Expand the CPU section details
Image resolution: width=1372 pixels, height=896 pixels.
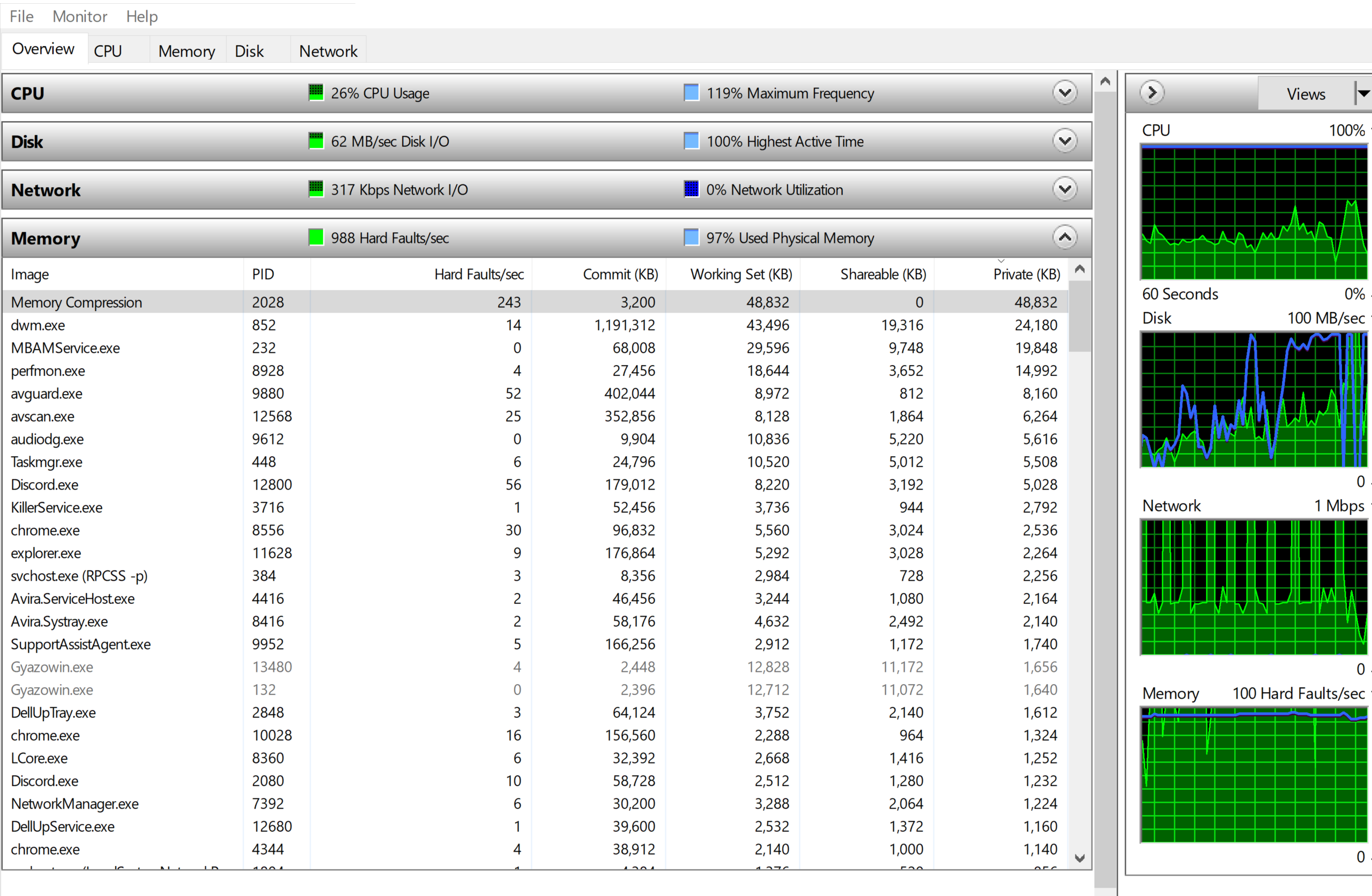[1065, 92]
